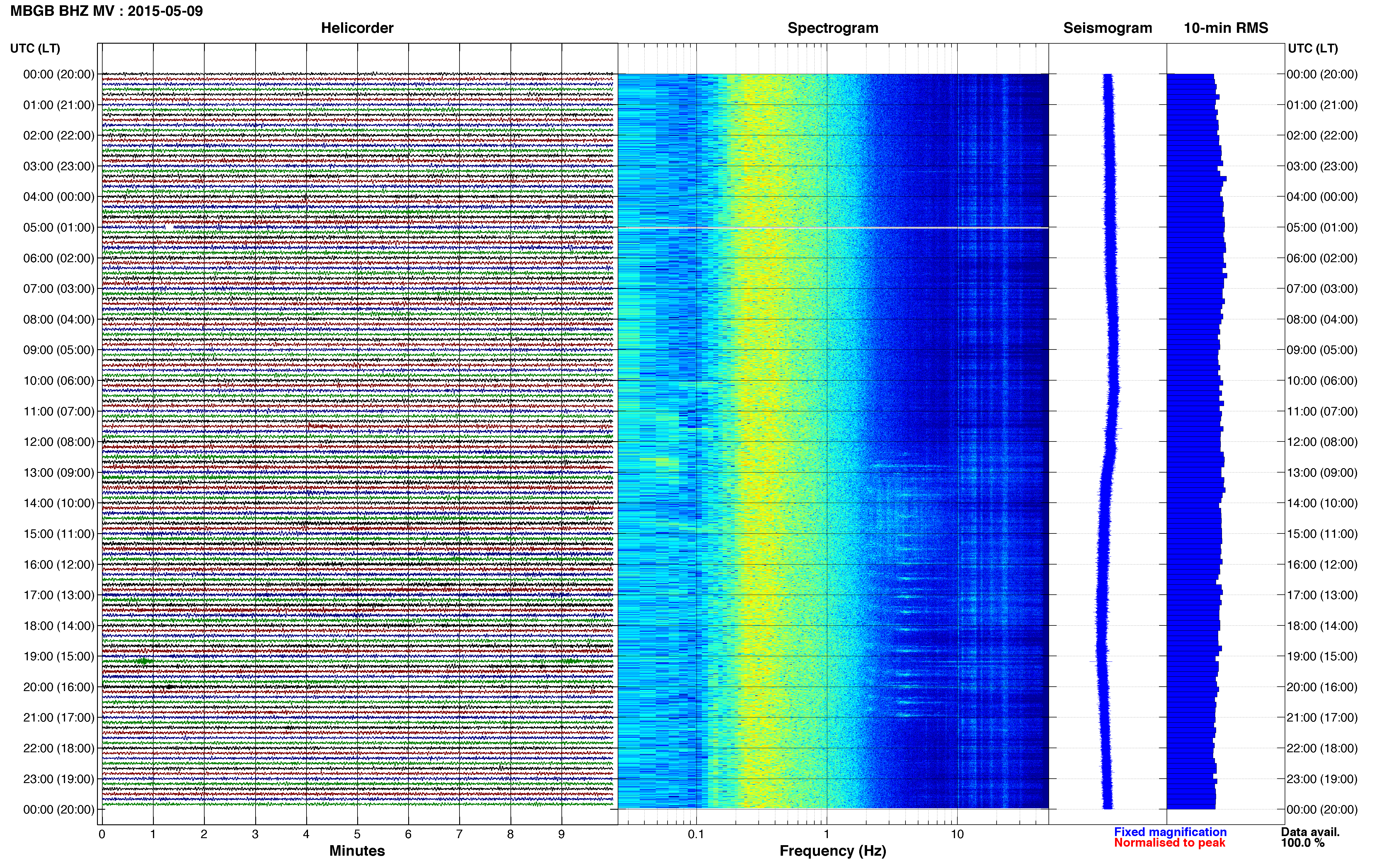1389x868 pixels.
Task: Click the 'Frequency (Hz)' x-axis label
Action: pos(833,851)
